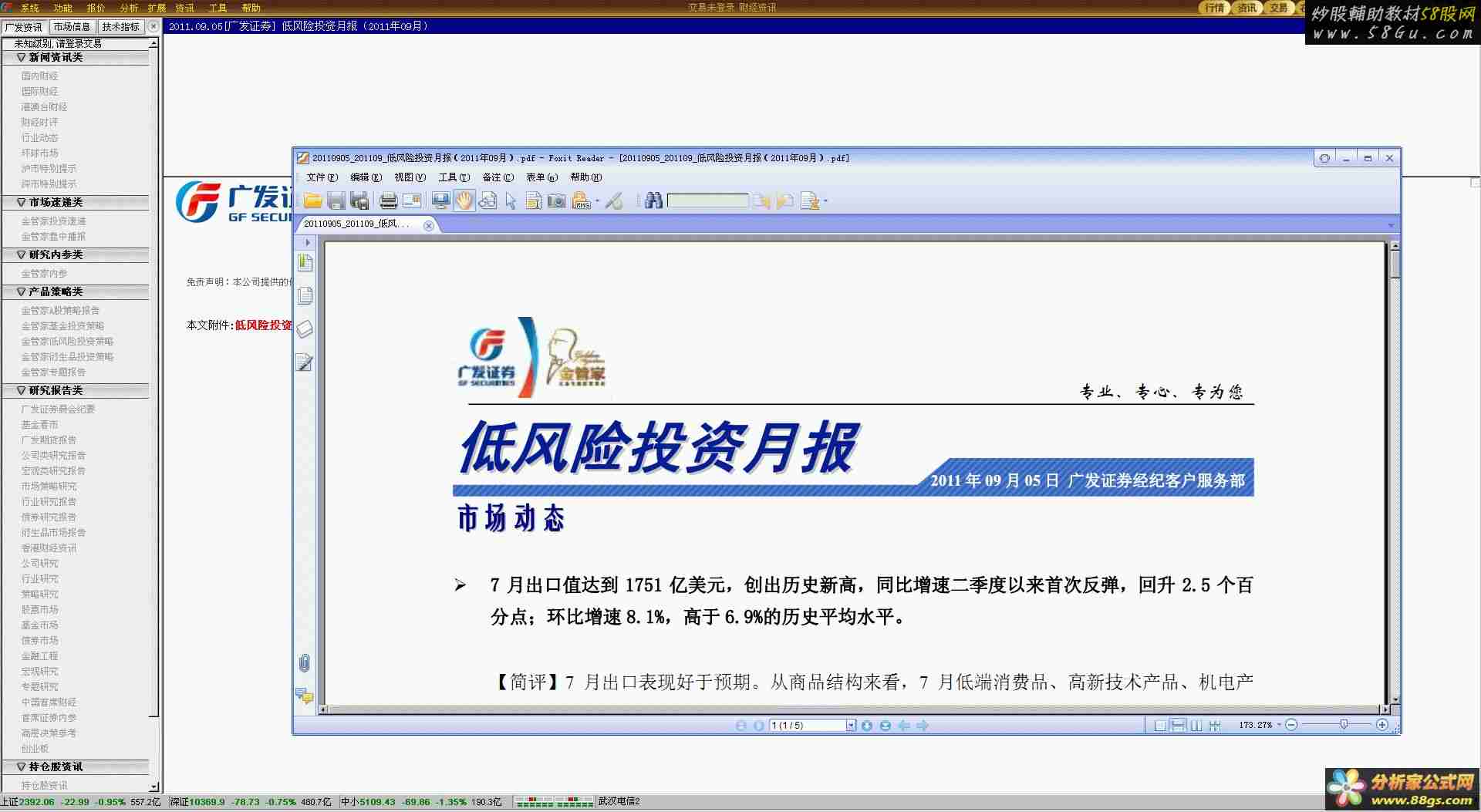Click the zoom slider handle
Screen dimensions: 1481x812
tap(1344, 725)
